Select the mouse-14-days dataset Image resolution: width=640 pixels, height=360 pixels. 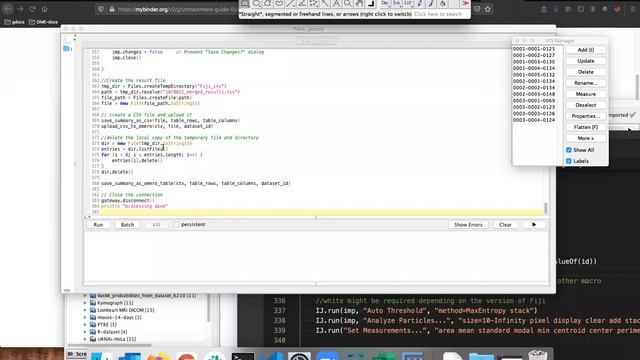(119, 317)
